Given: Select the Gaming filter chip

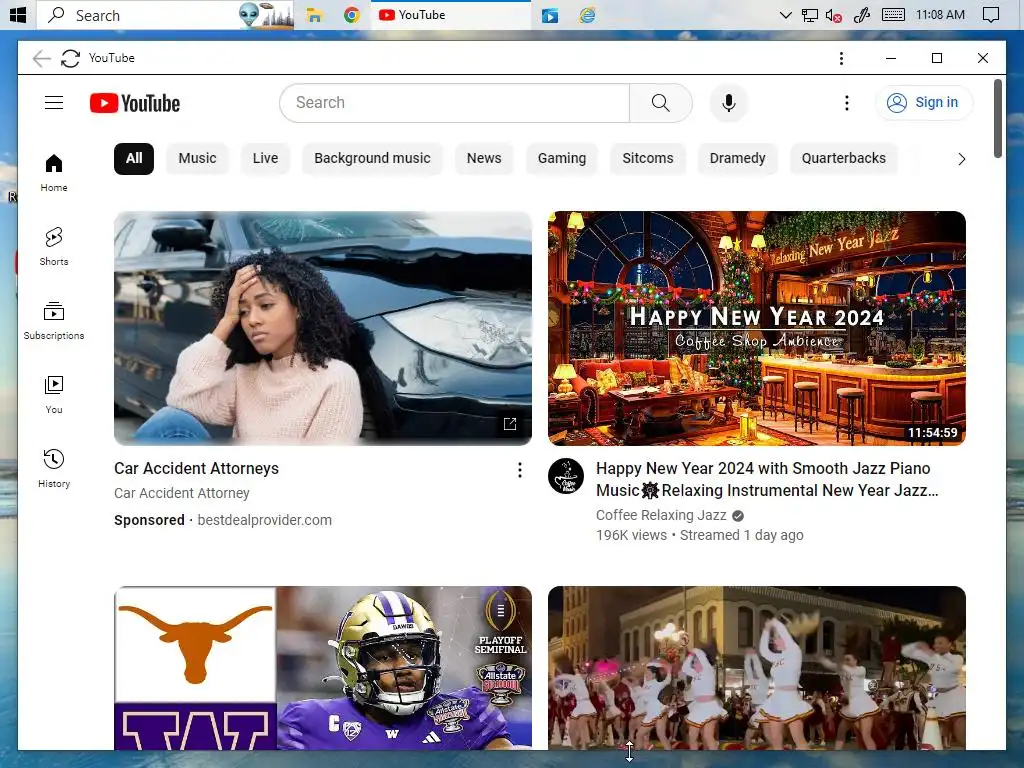Looking at the screenshot, I should (x=562, y=159).
